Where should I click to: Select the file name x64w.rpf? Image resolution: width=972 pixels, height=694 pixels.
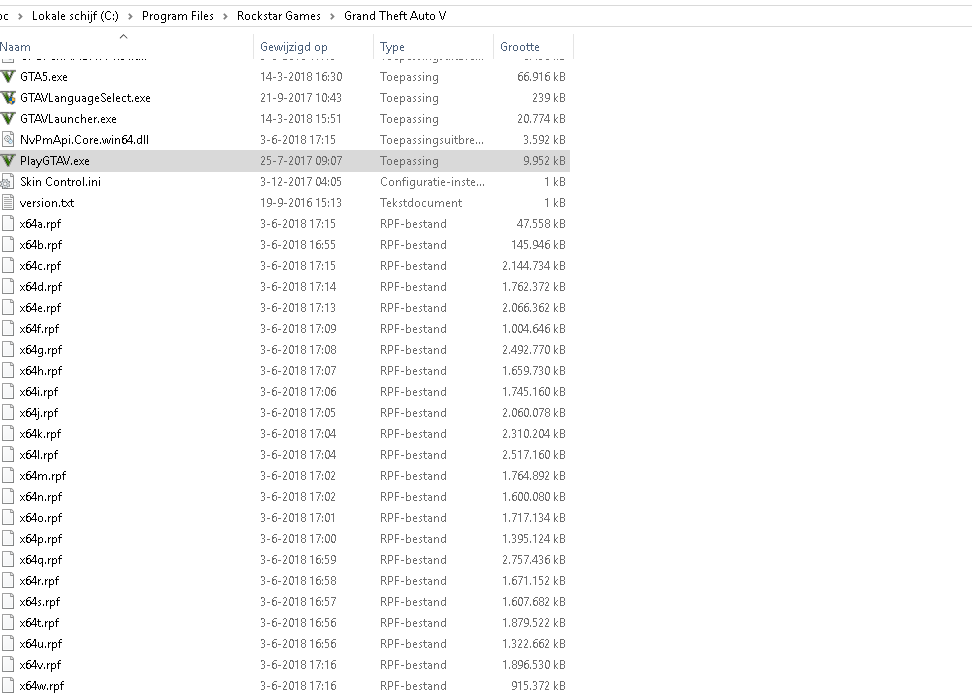[x=42, y=686]
